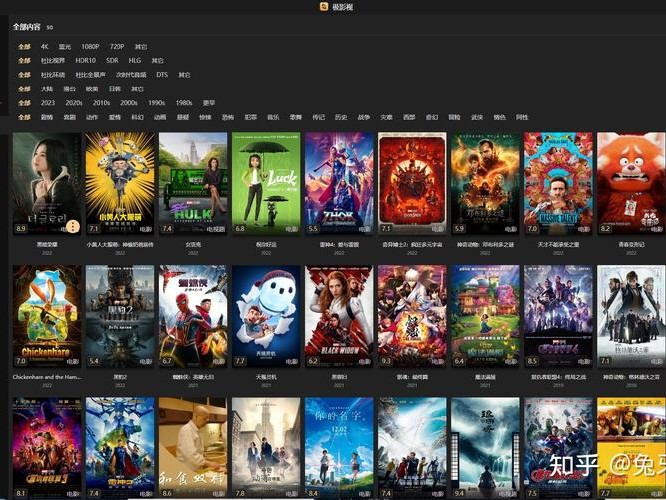Filter by the 2010s decade
The image size is (666, 500).
102,103
